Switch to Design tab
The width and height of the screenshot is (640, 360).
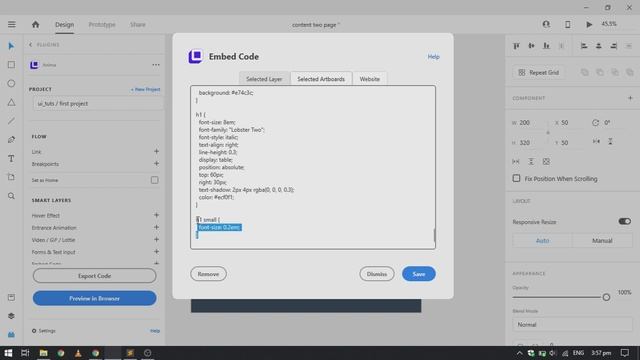pos(64,24)
